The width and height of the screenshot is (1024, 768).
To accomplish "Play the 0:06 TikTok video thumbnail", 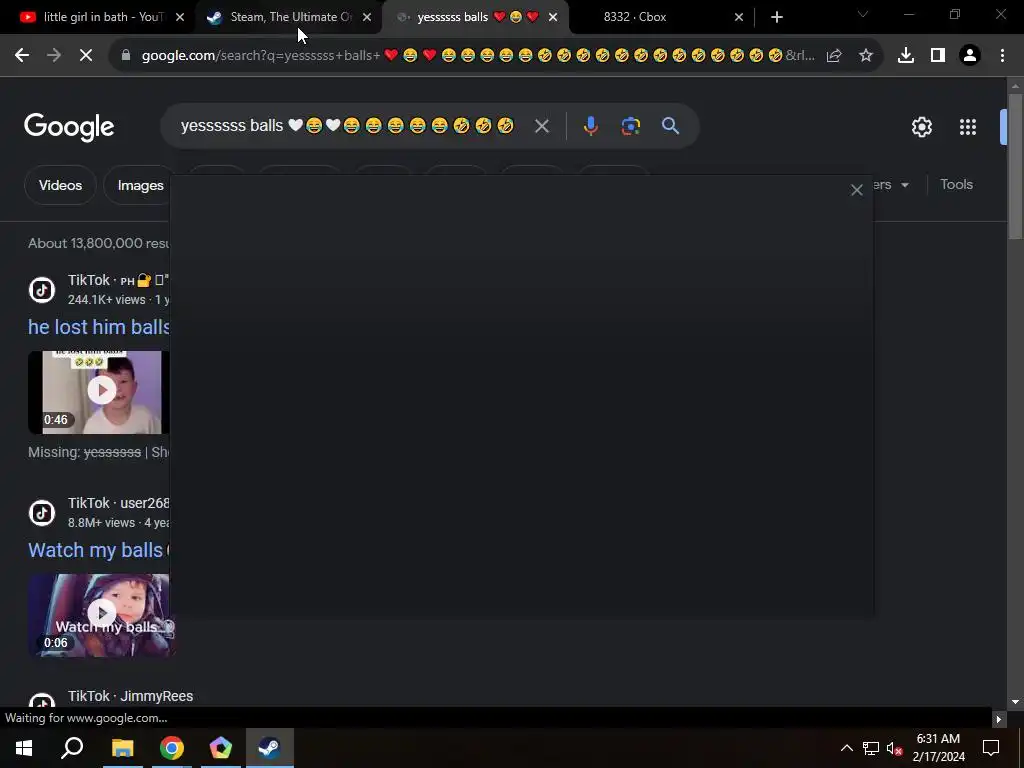I will coord(101,615).
